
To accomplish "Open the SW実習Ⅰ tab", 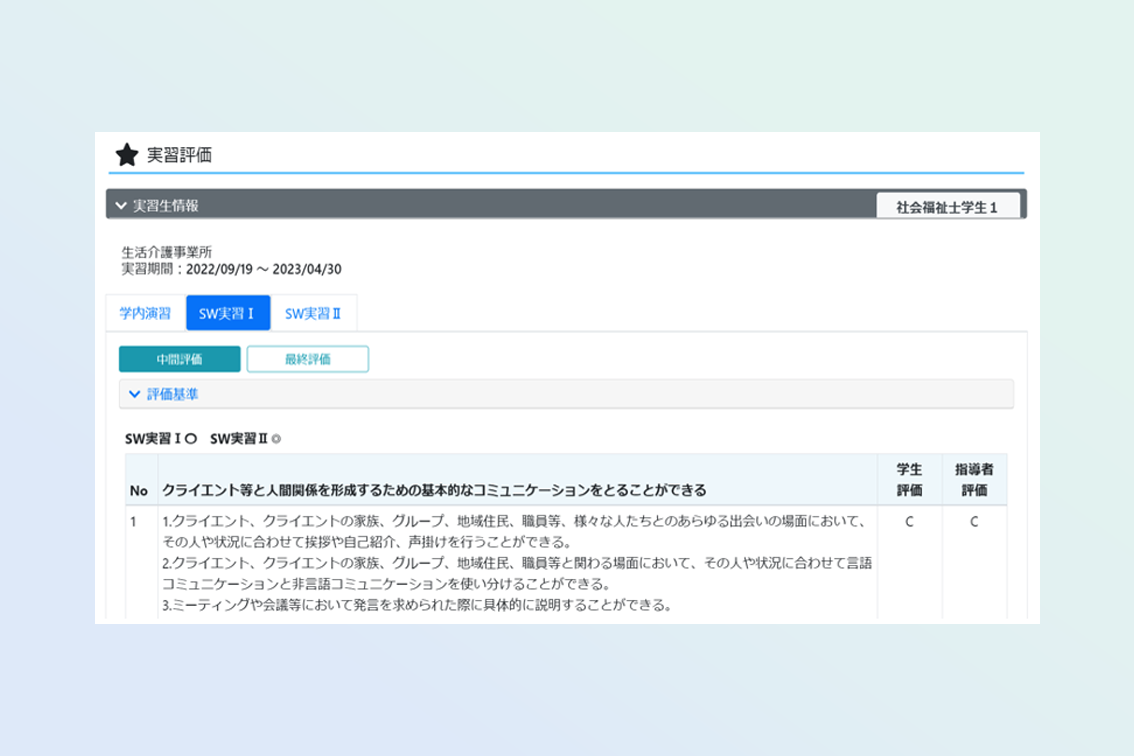I will pos(227,313).
